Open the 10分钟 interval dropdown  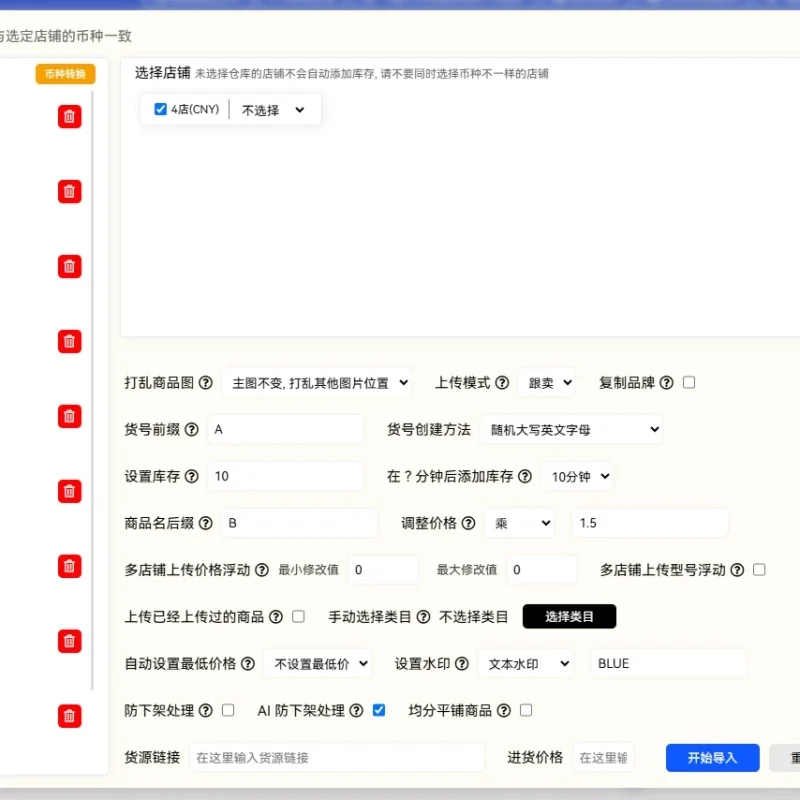(578, 476)
